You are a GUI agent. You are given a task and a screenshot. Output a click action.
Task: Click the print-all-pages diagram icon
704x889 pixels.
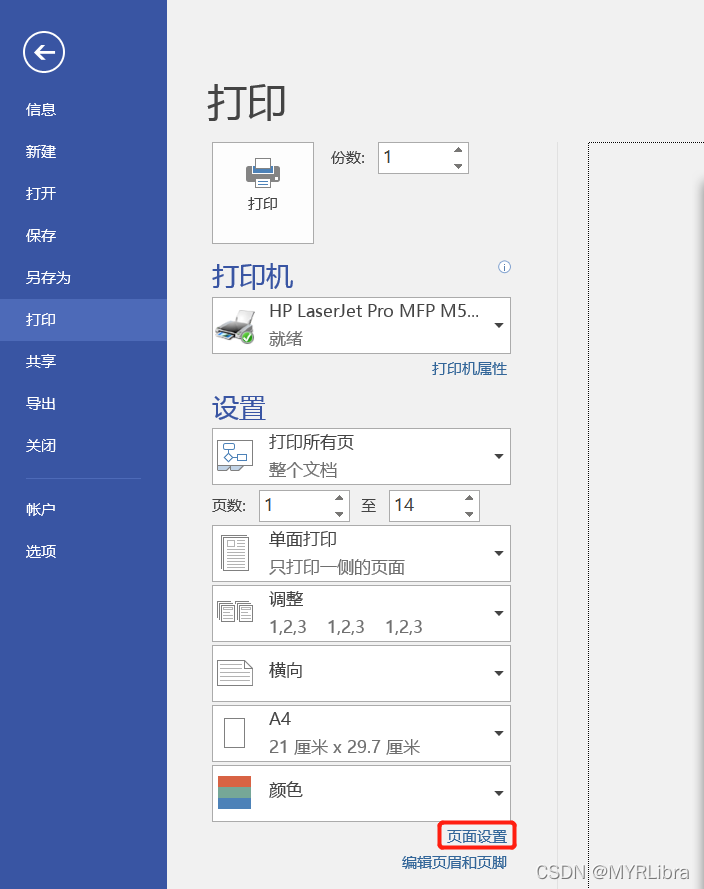pyautogui.click(x=235, y=456)
